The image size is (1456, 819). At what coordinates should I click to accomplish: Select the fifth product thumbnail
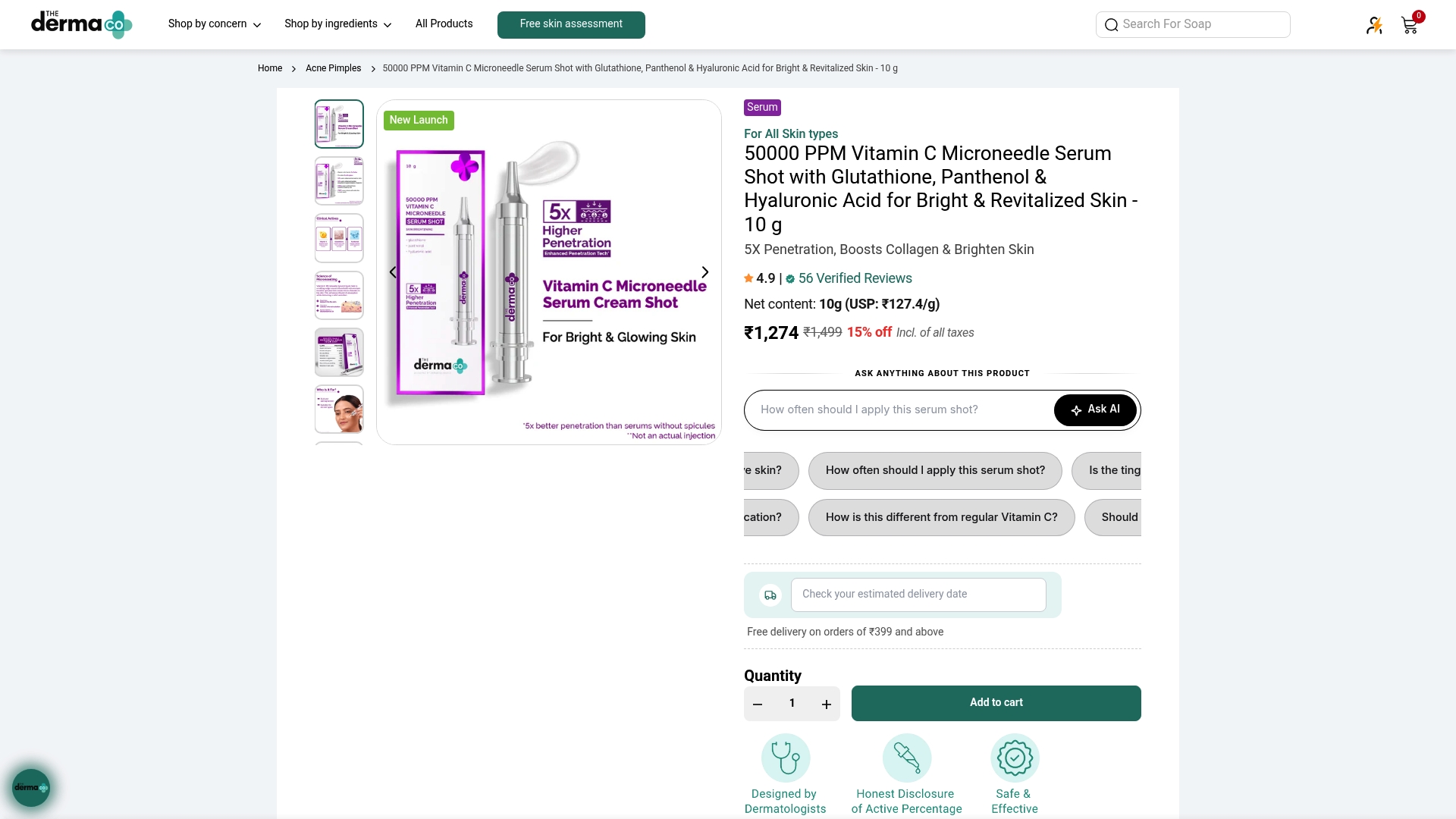[339, 352]
